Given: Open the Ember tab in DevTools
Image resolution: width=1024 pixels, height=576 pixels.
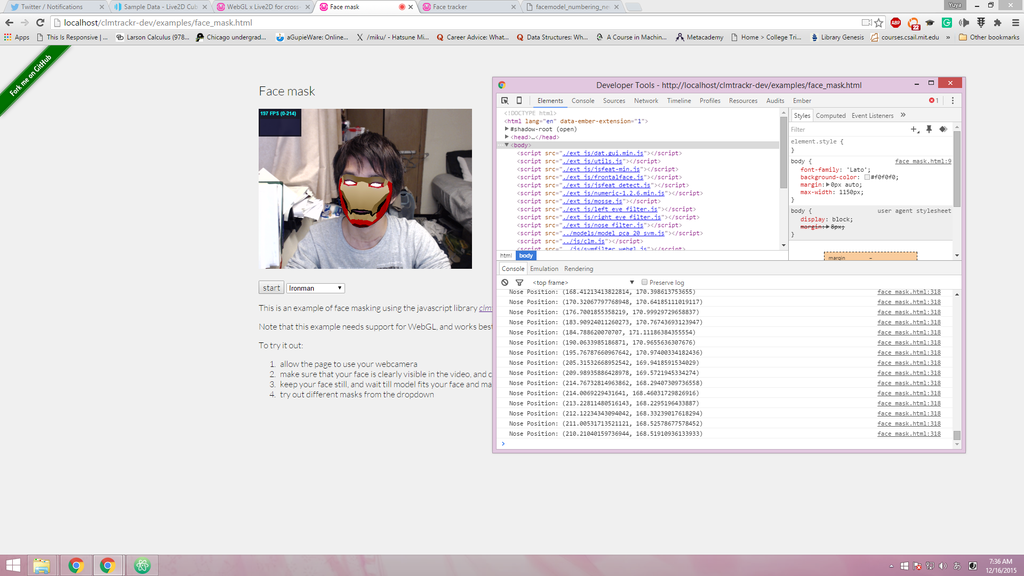Looking at the screenshot, I should coord(802,101).
